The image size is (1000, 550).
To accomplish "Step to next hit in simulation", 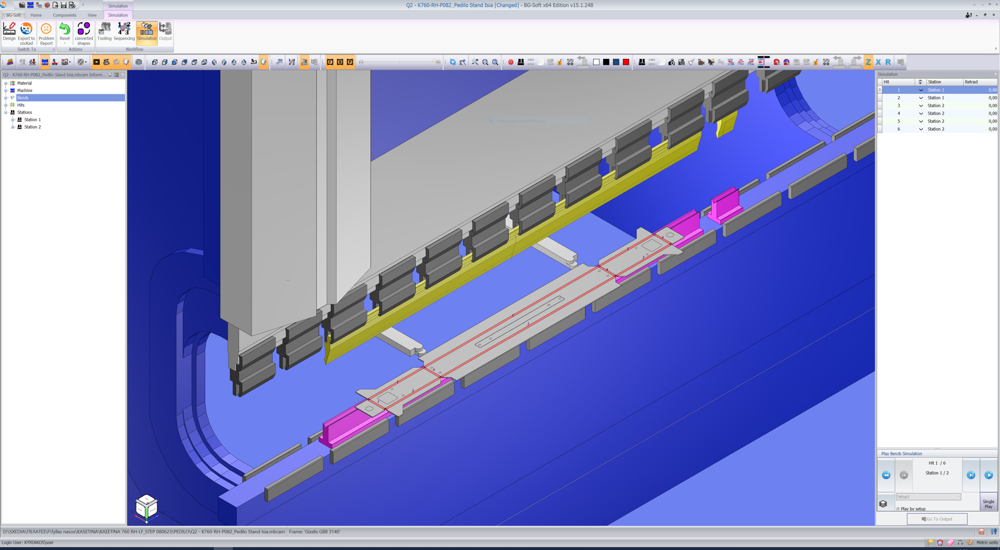I will pos(971,475).
